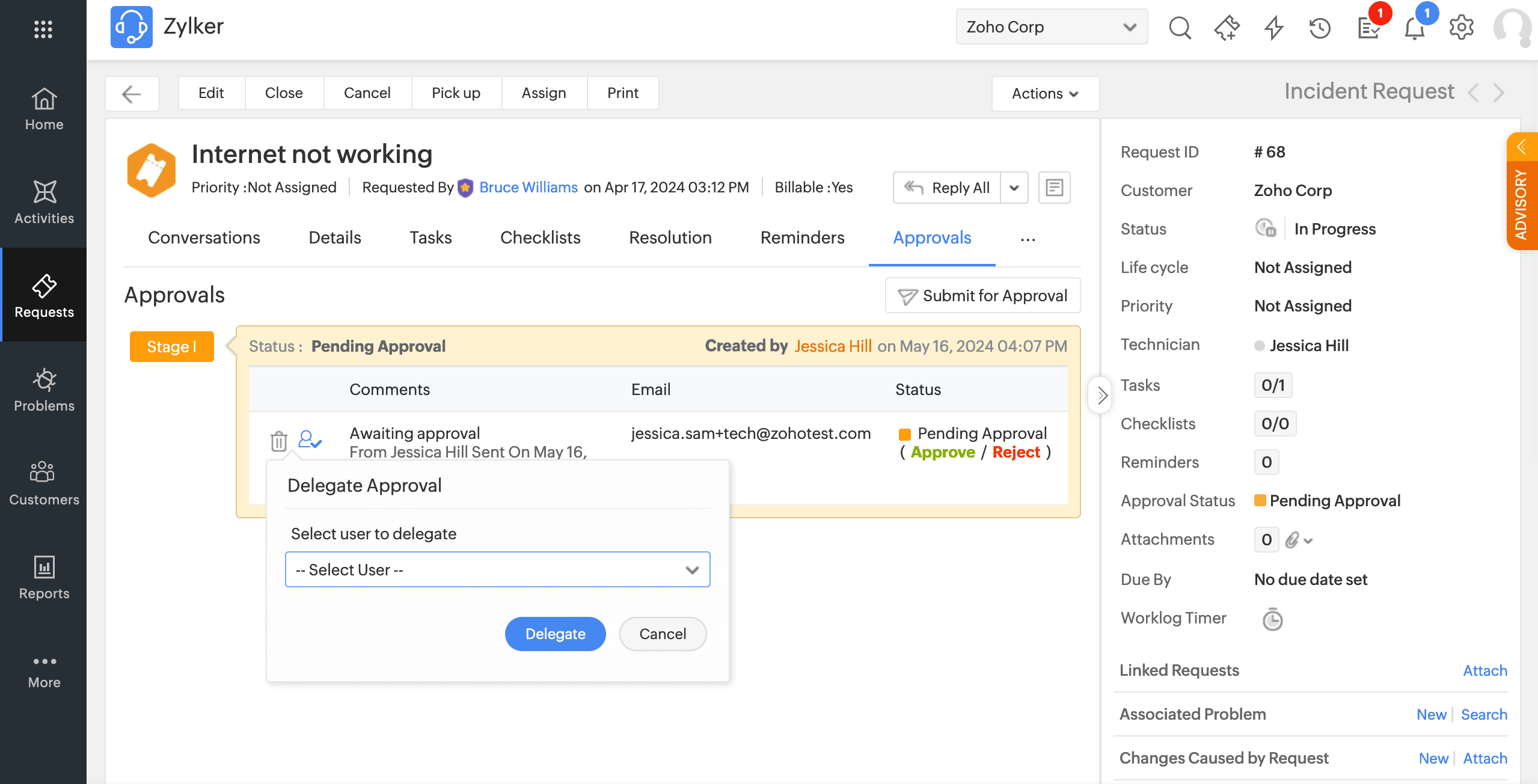Open the Zoho Corp customer dropdown
Viewport: 1538px width, 784px height.
tap(1051, 27)
